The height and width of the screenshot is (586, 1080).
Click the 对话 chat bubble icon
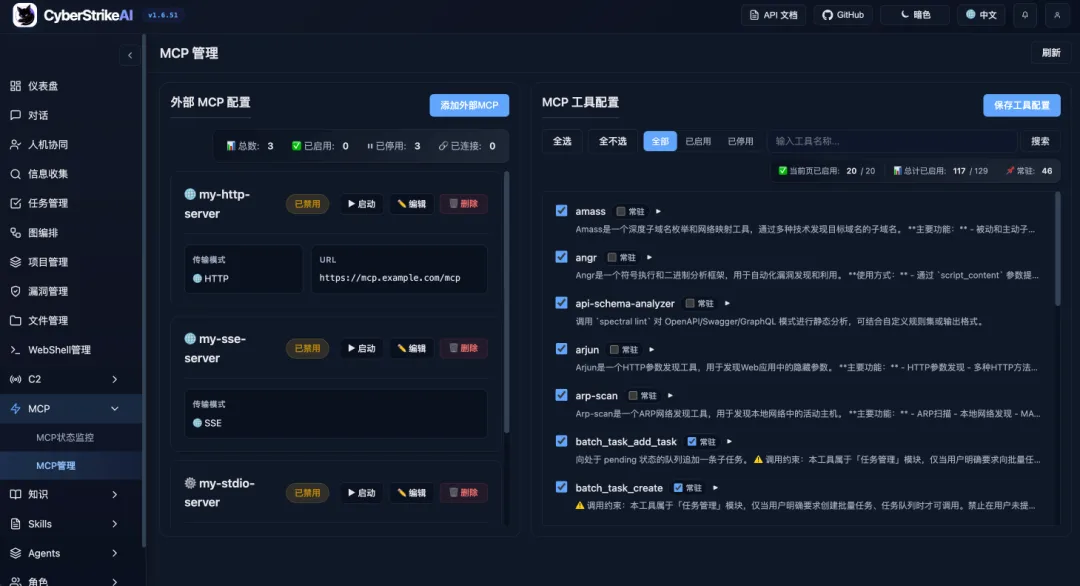pyautogui.click(x=15, y=115)
